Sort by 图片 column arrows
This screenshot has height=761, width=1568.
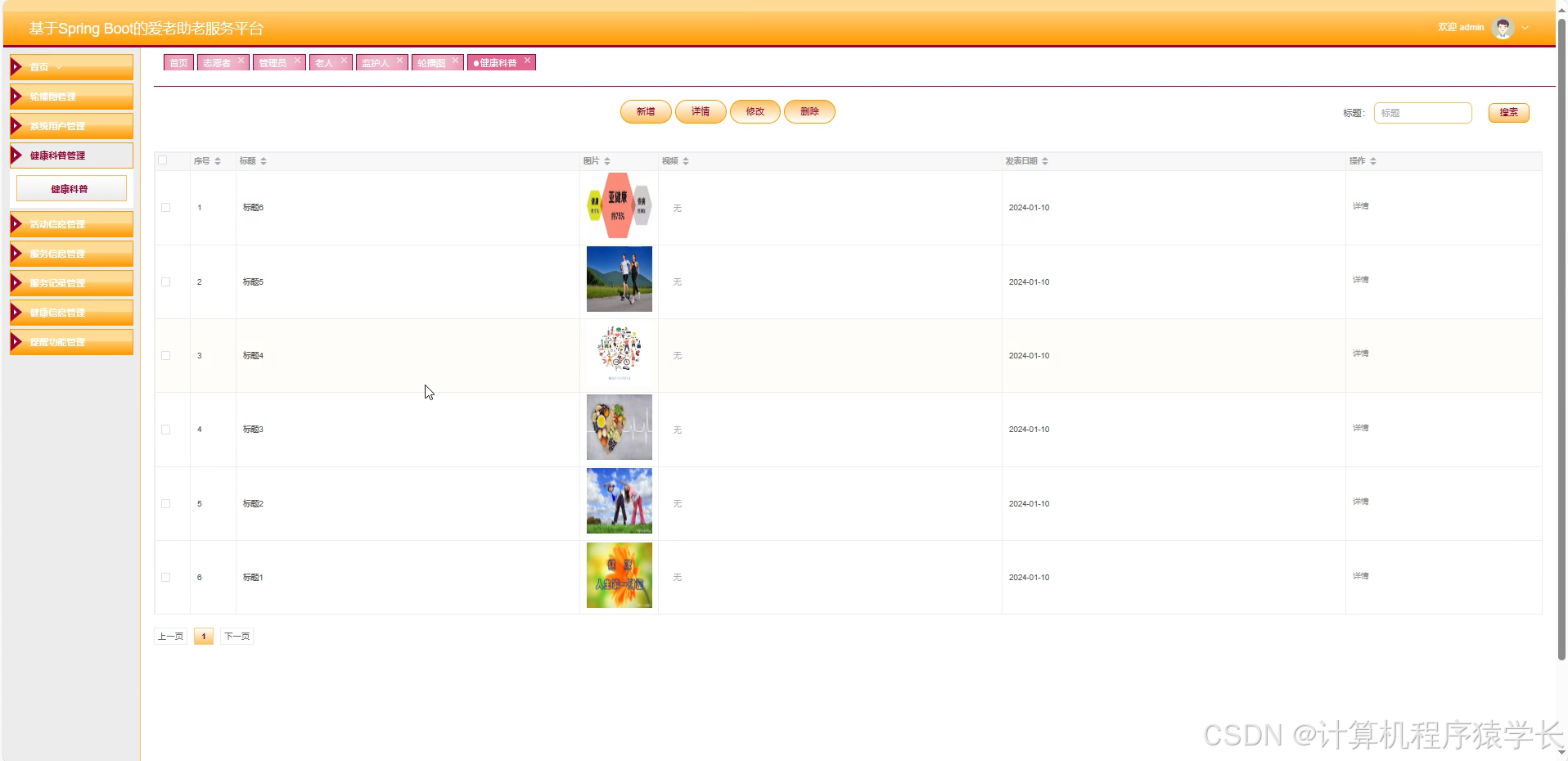click(x=607, y=161)
